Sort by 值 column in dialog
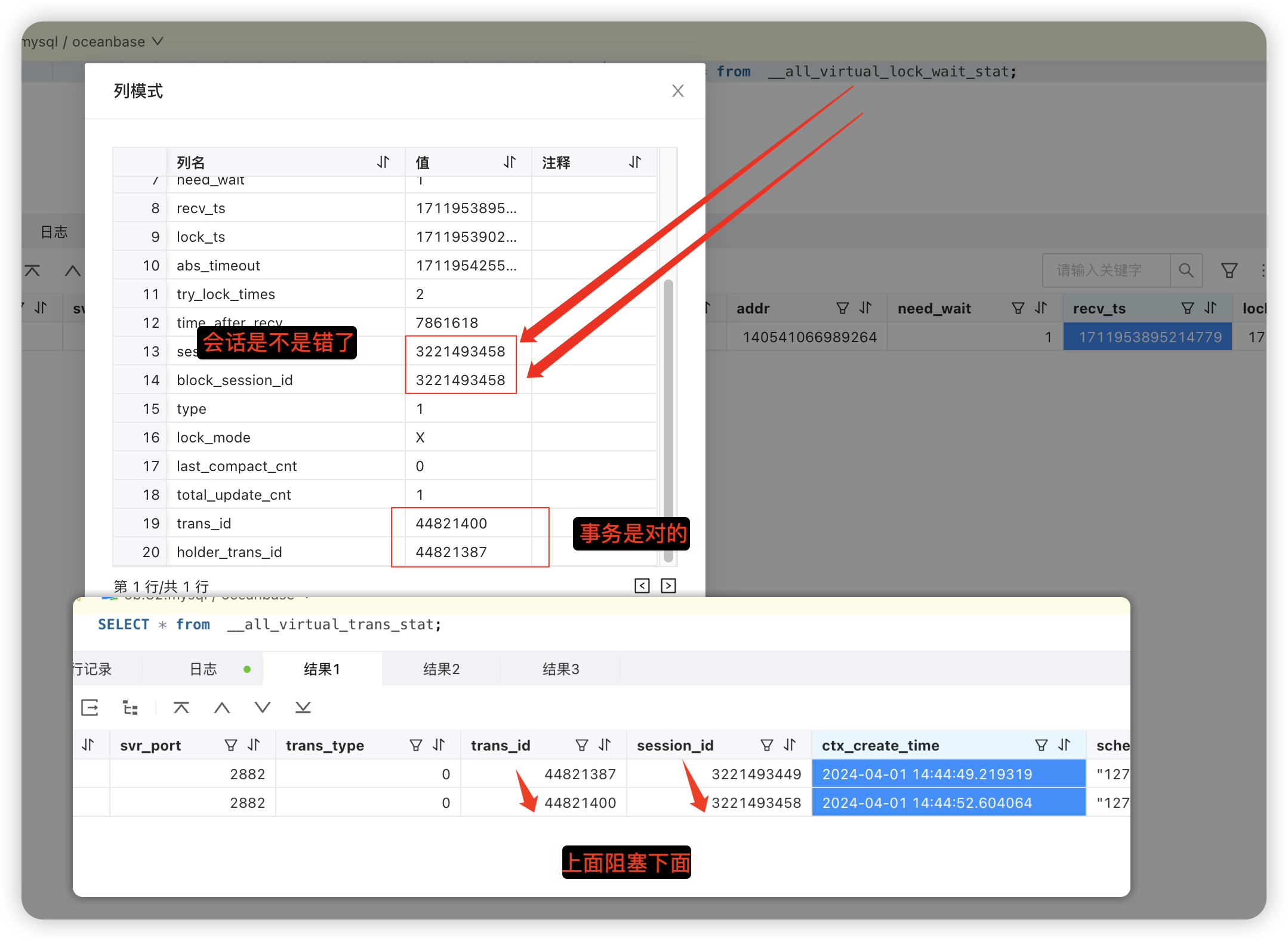 [509, 162]
